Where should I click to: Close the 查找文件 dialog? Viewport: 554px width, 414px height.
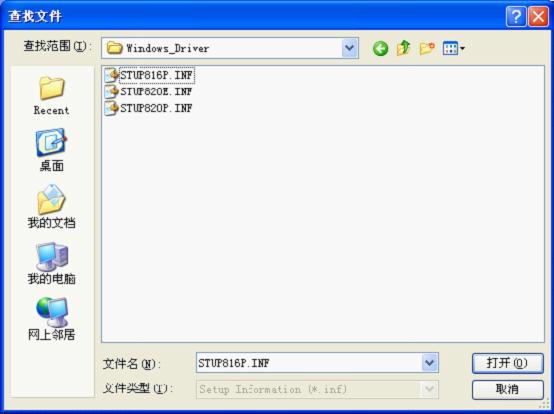pyautogui.click(x=538, y=16)
